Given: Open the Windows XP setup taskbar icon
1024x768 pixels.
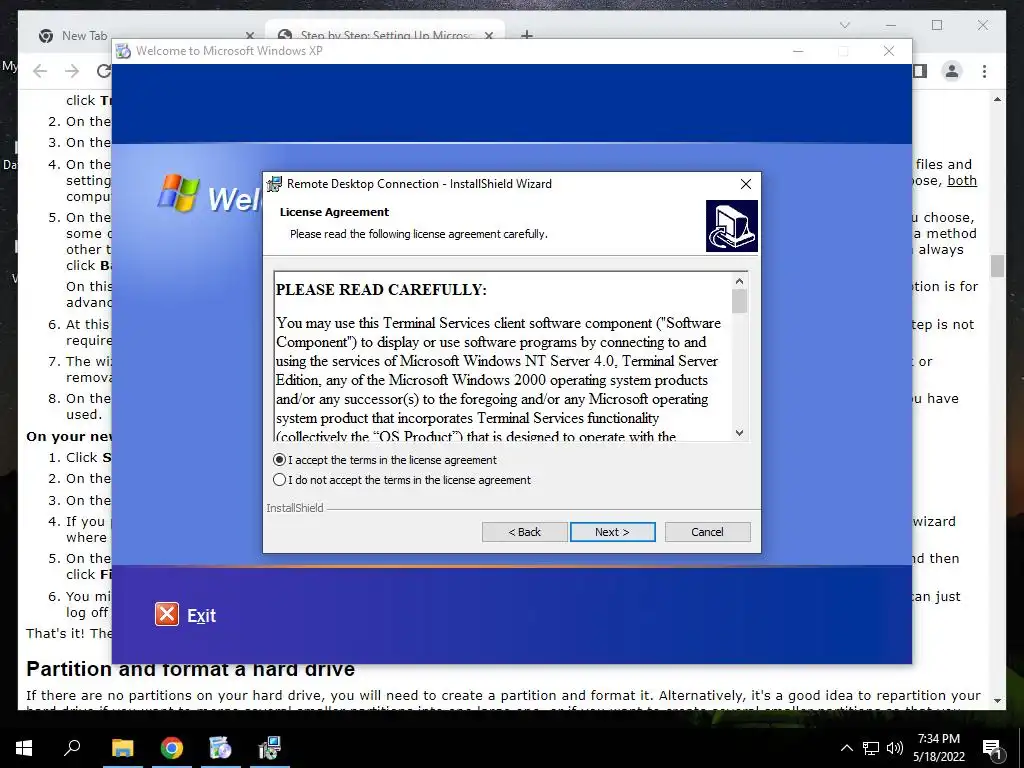Looking at the screenshot, I should [220, 748].
